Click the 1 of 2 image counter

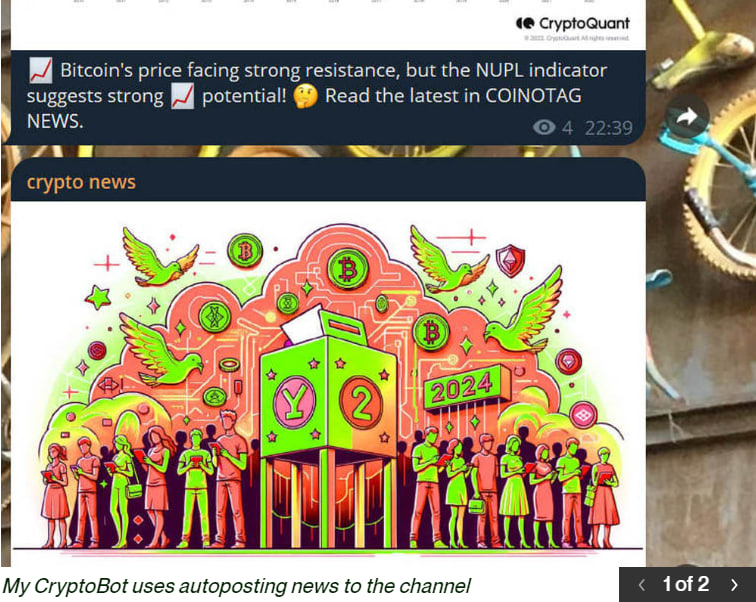[x=686, y=584]
